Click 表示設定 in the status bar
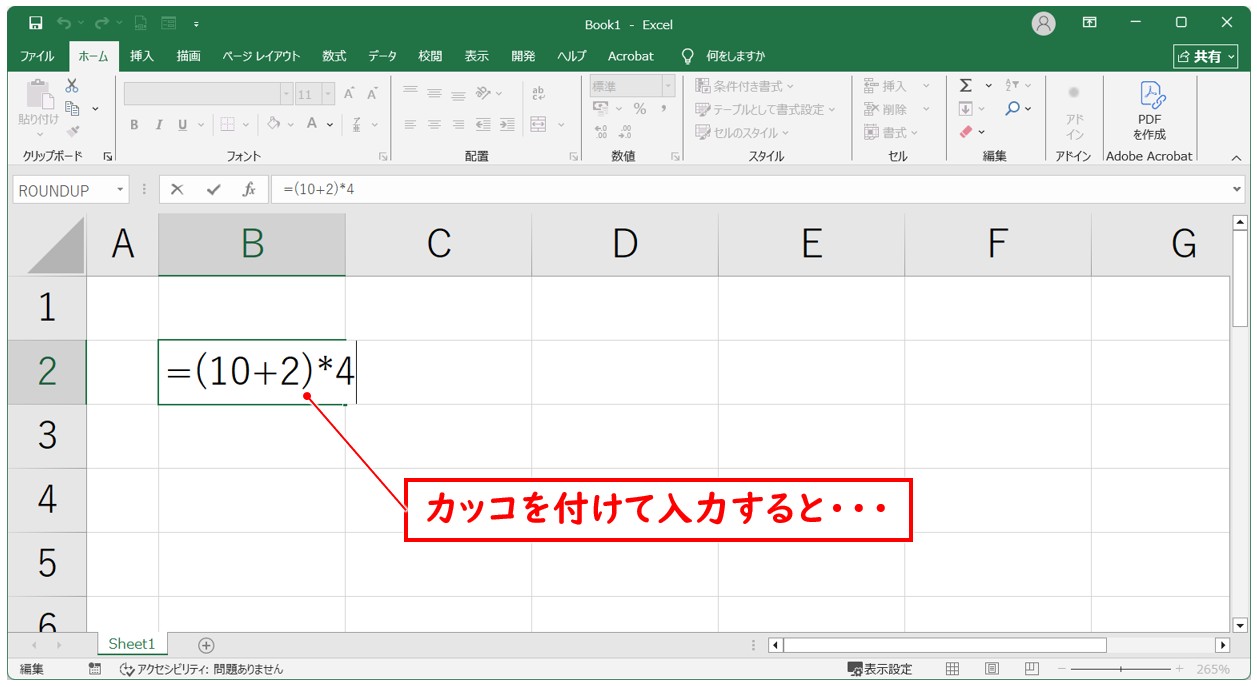The height and width of the screenshot is (687, 1257). point(880,669)
